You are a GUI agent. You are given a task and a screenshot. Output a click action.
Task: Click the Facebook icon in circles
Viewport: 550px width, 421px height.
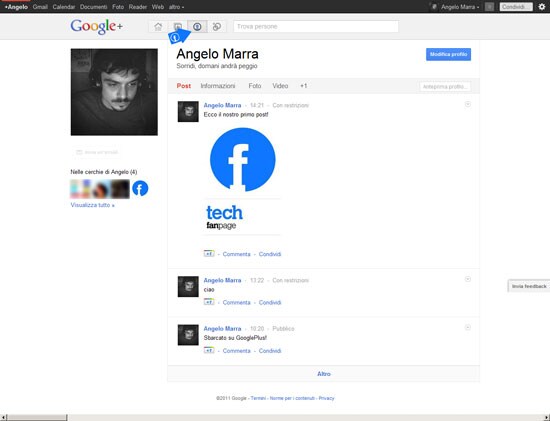point(140,188)
